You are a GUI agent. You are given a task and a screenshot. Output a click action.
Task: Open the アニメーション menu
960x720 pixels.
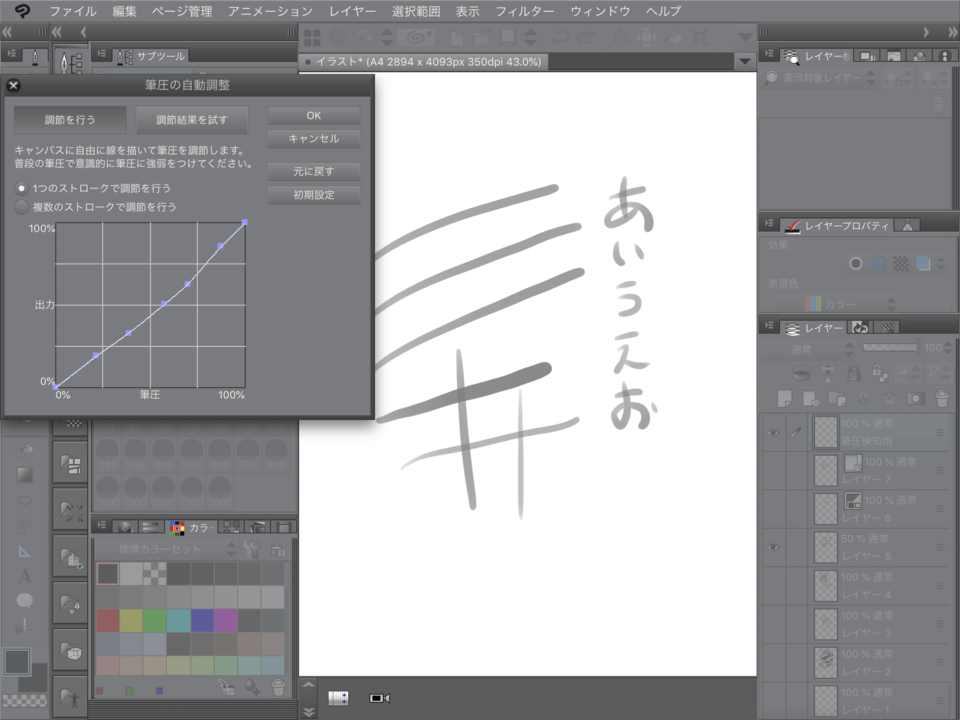click(x=270, y=11)
